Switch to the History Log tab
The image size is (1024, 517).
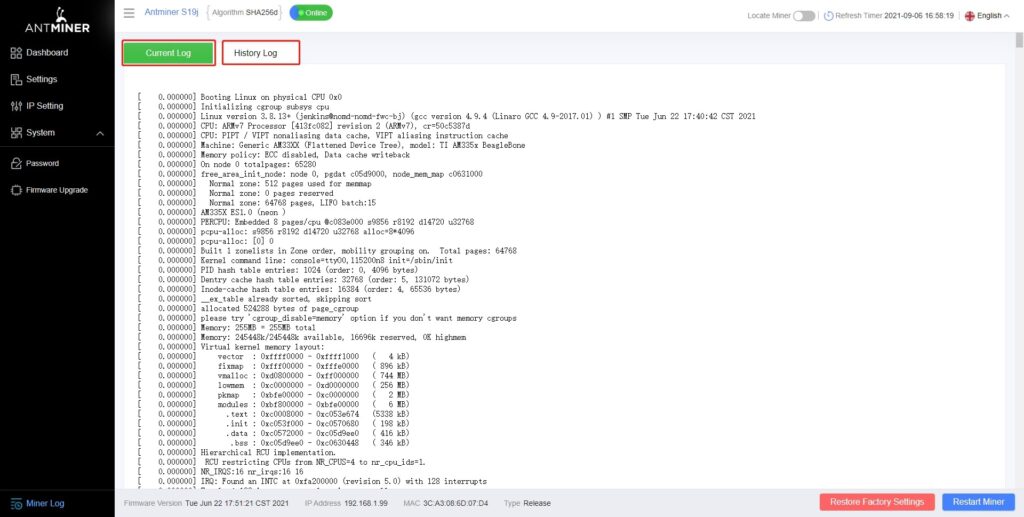pos(261,53)
